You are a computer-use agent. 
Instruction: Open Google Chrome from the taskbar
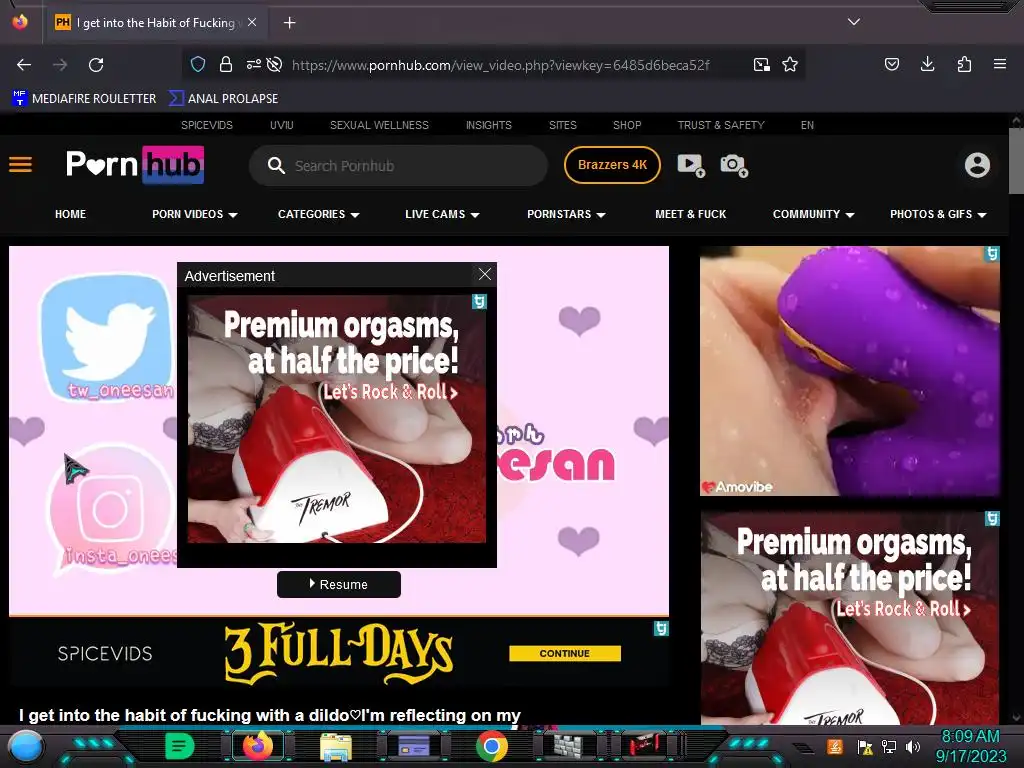click(492, 746)
